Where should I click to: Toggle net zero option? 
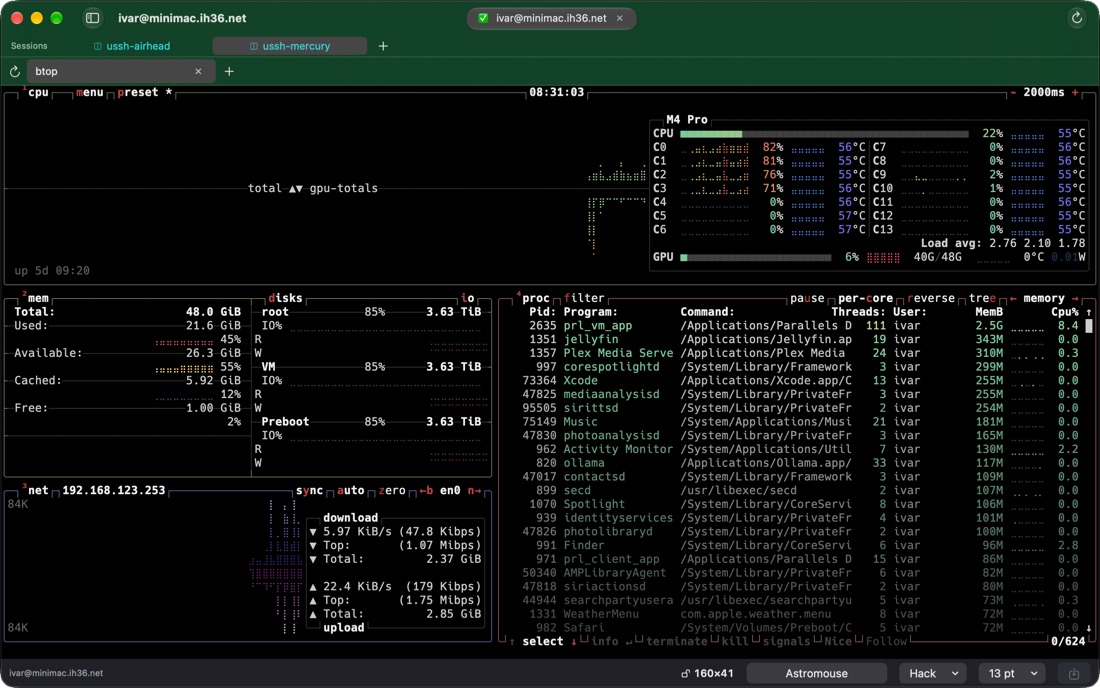[392, 491]
